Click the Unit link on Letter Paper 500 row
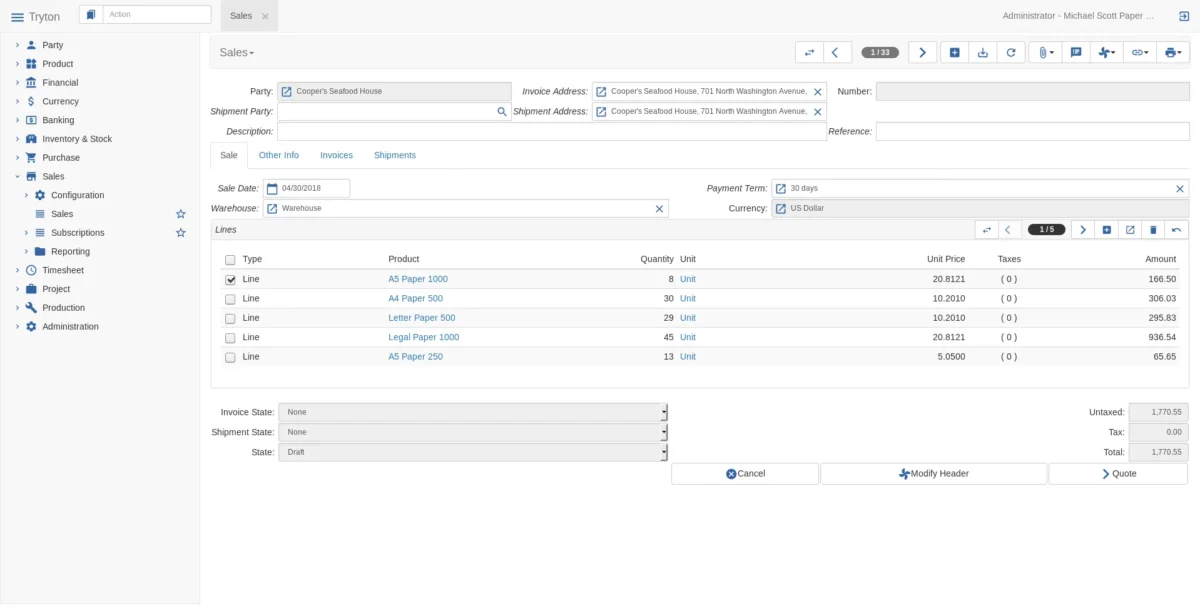 (688, 318)
